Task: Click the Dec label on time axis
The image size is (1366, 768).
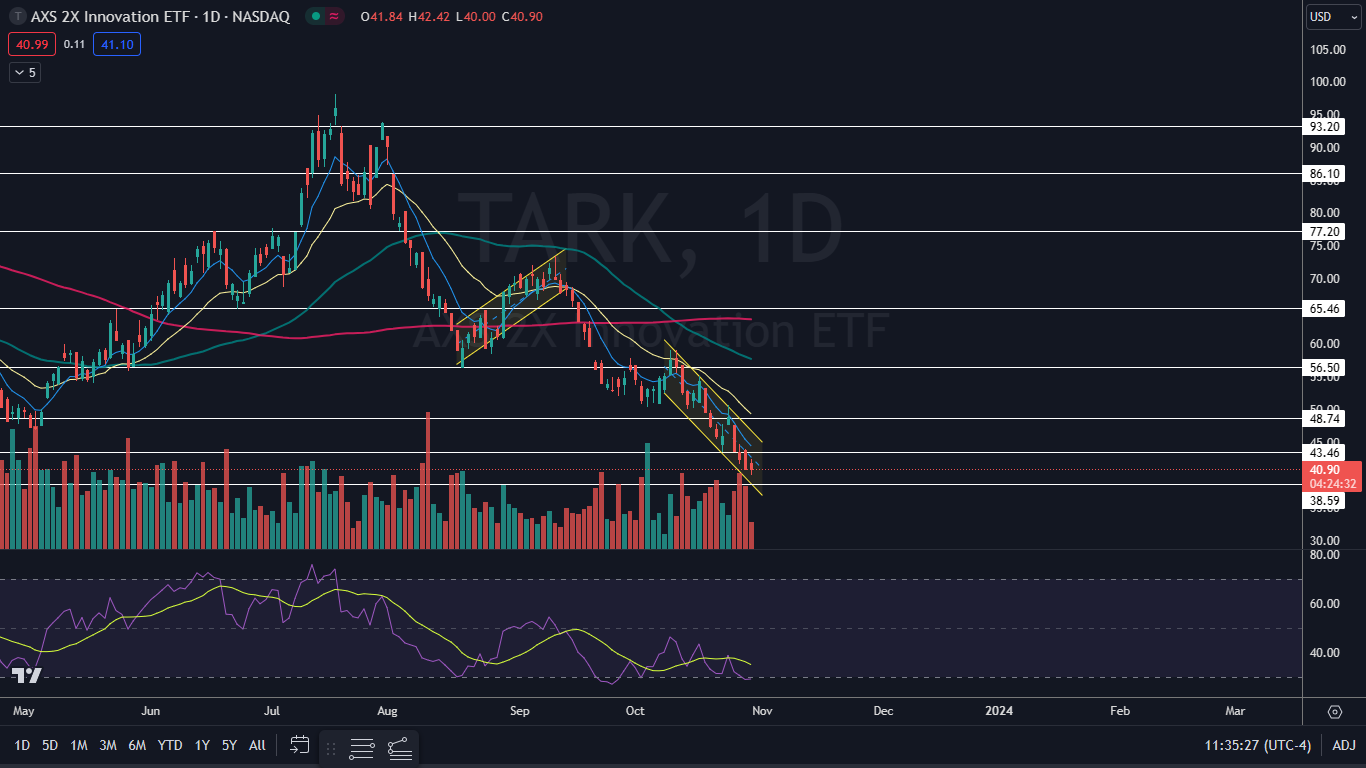Action: (x=883, y=711)
